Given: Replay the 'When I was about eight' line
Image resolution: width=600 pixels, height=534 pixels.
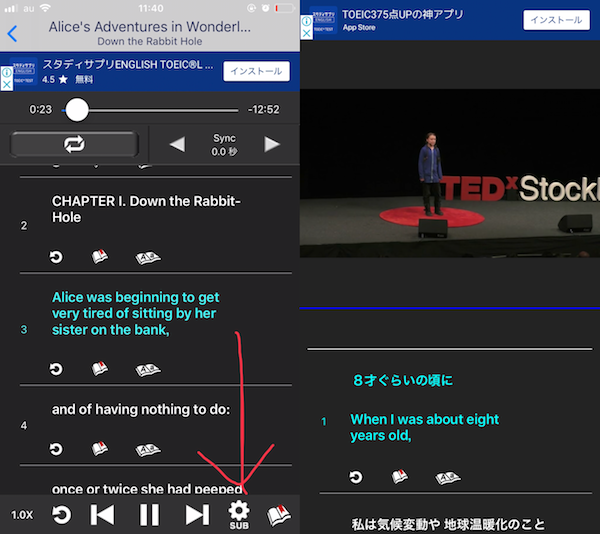Looking at the screenshot, I should pos(355,477).
